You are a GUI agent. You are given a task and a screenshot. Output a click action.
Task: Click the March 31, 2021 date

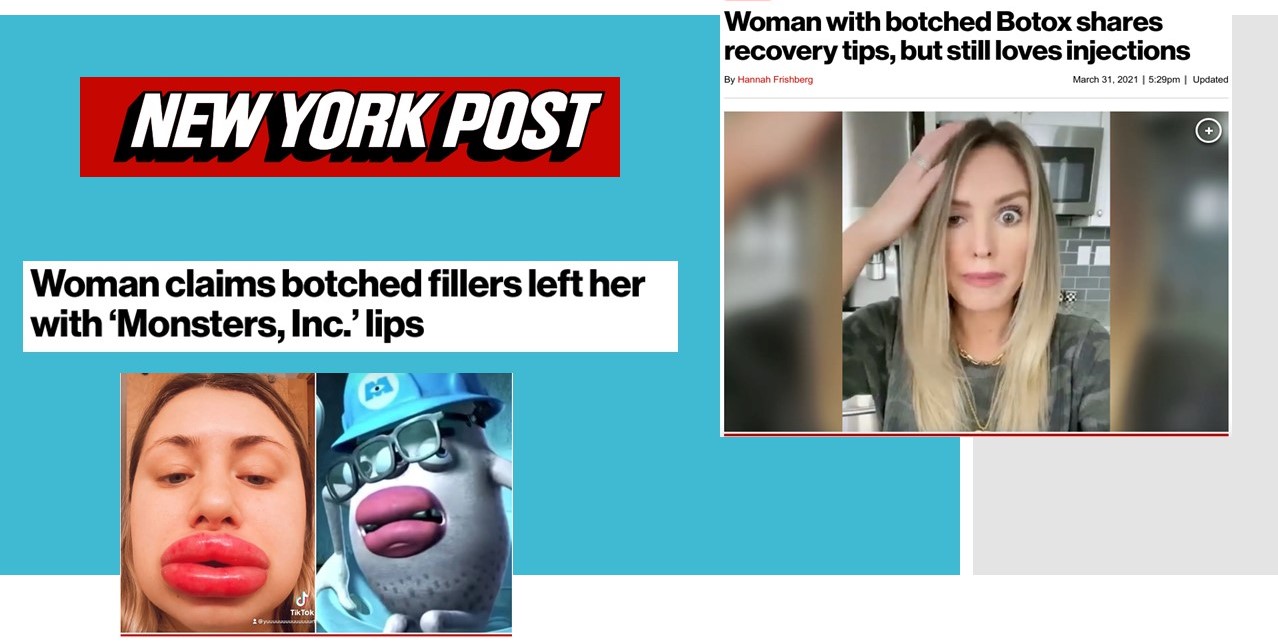(x=1105, y=80)
